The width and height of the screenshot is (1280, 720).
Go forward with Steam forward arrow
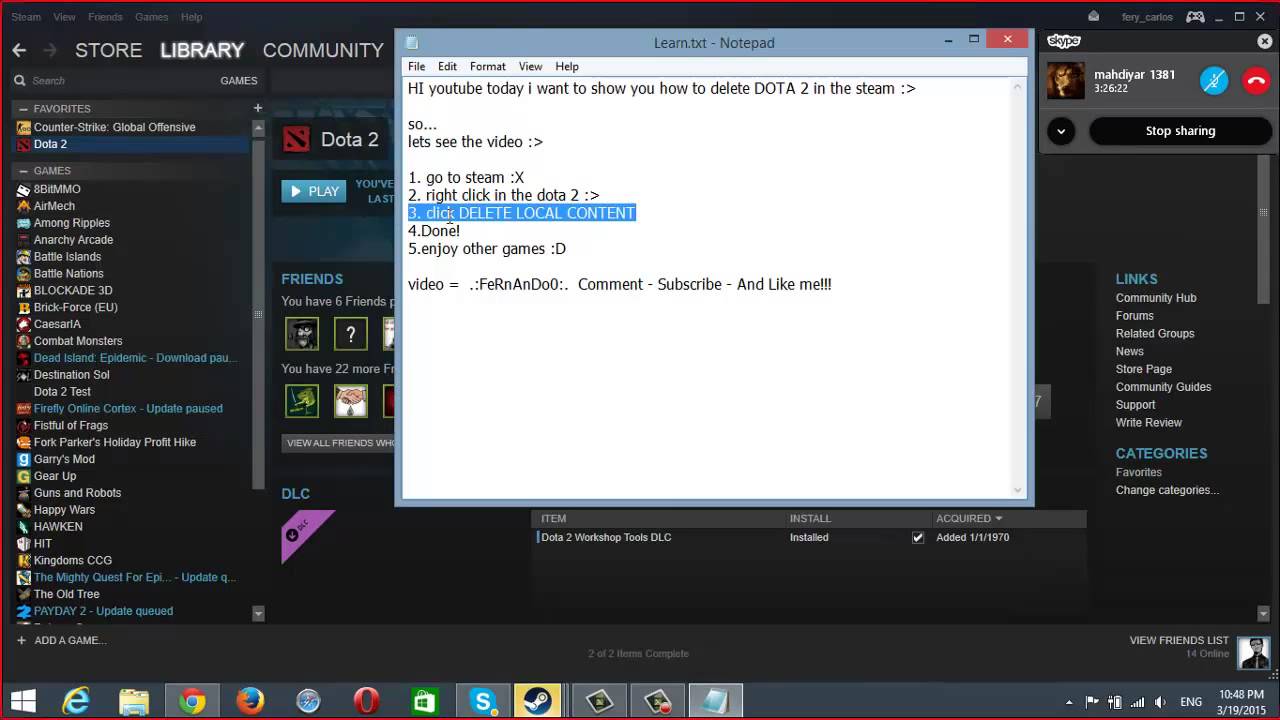tap(51, 50)
